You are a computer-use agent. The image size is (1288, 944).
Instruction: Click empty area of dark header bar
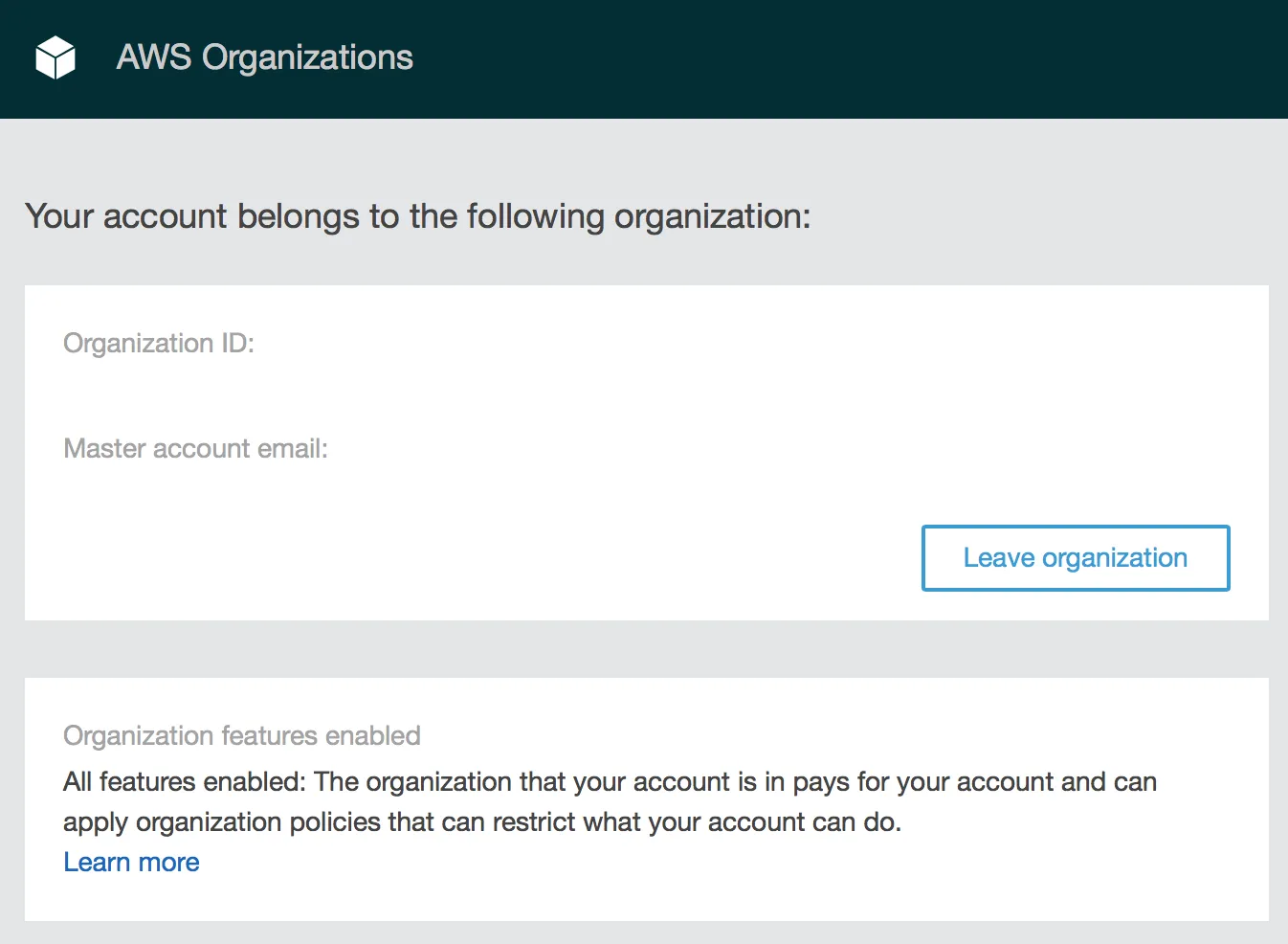(x=861, y=57)
